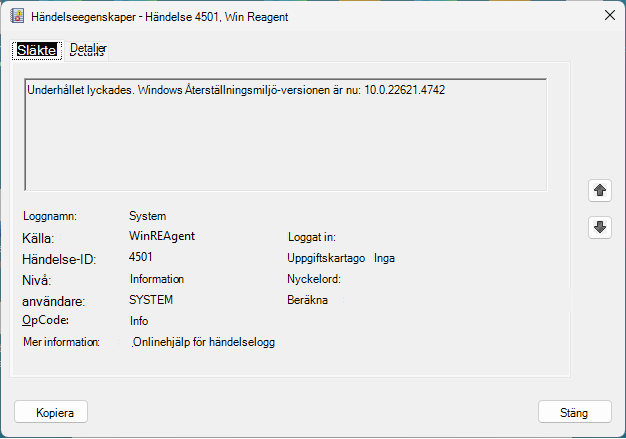Click the Loggat in: label

[x=312, y=237]
